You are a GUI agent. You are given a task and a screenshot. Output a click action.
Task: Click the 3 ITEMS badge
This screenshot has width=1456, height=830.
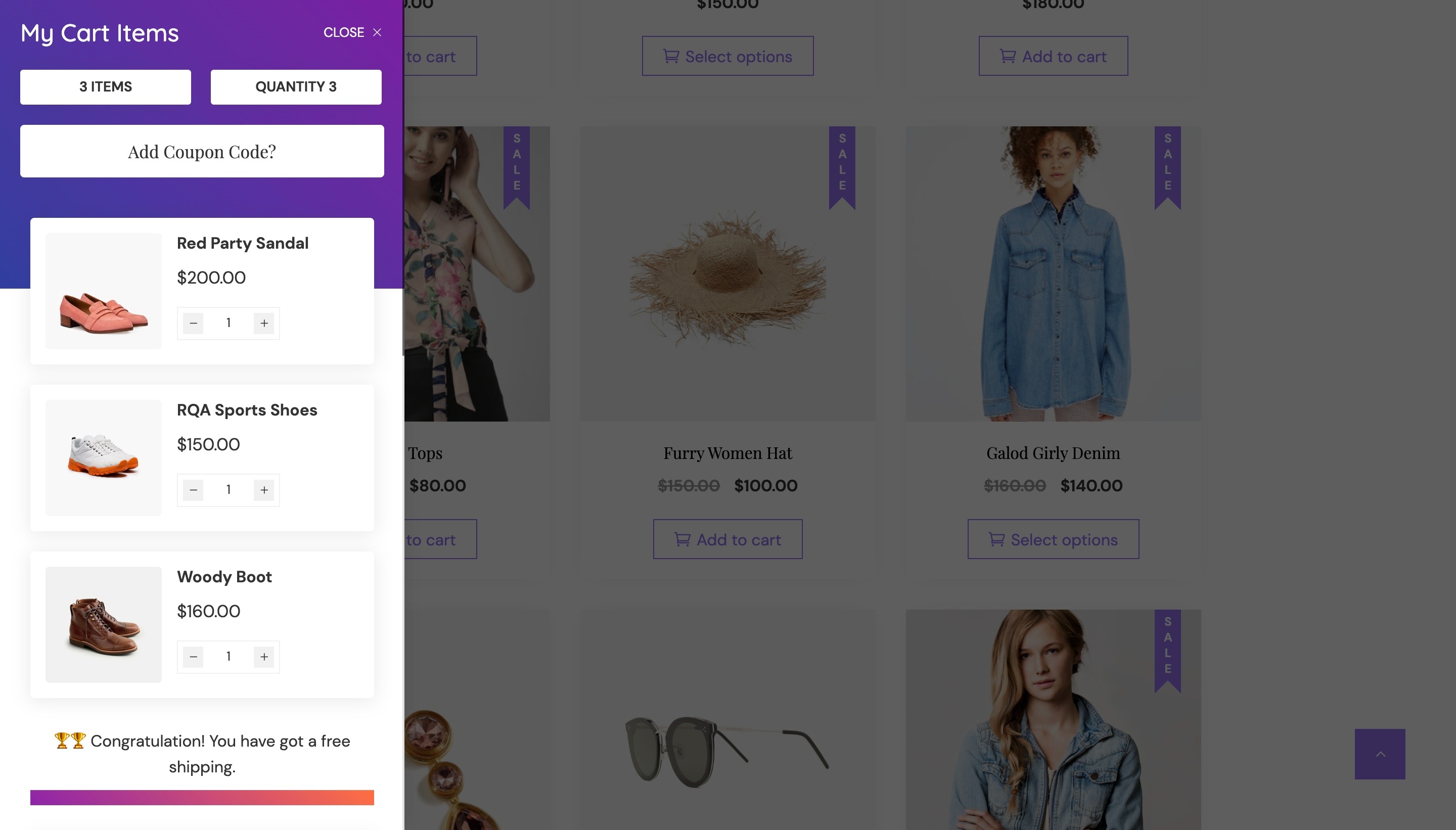tap(106, 86)
